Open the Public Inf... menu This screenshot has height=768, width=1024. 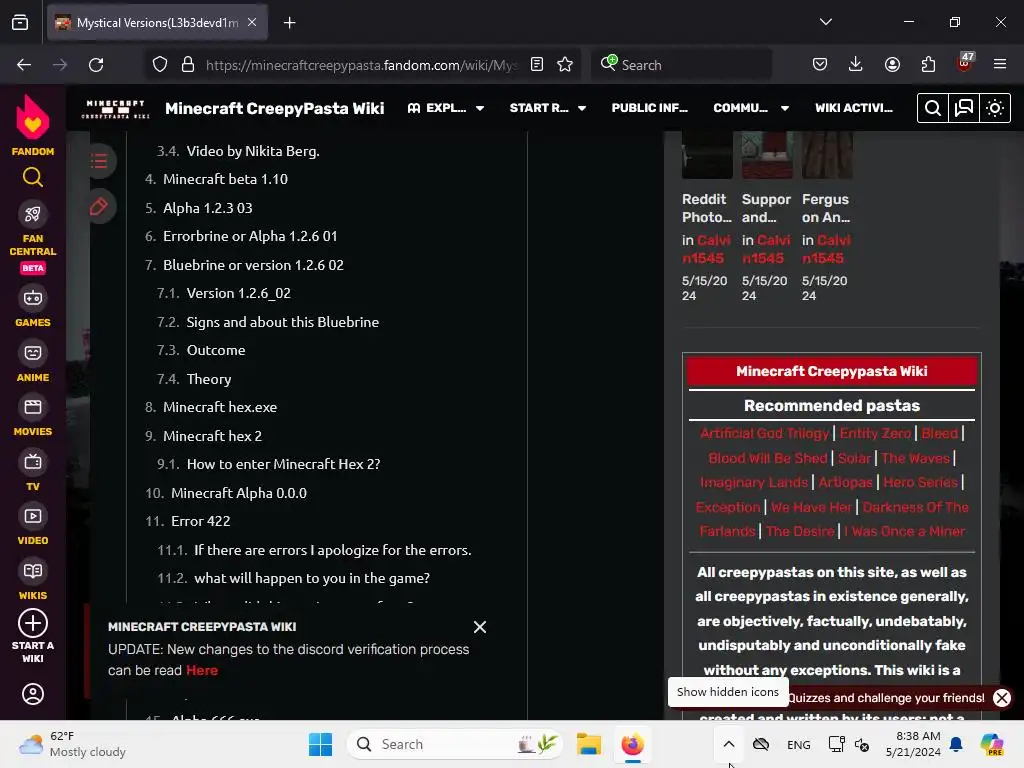coord(650,108)
